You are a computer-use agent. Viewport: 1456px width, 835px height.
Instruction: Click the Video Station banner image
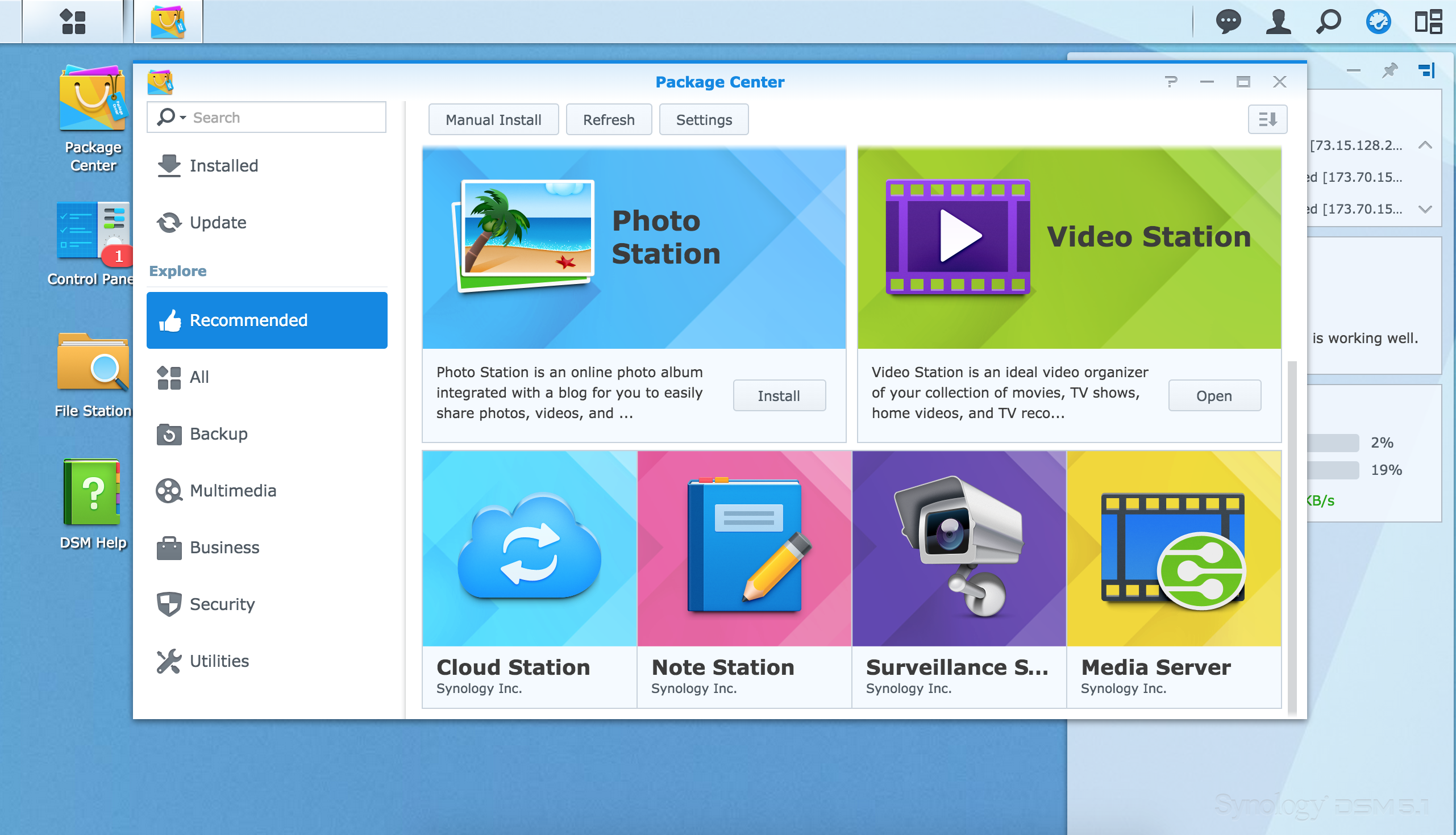click(1069, 248)
